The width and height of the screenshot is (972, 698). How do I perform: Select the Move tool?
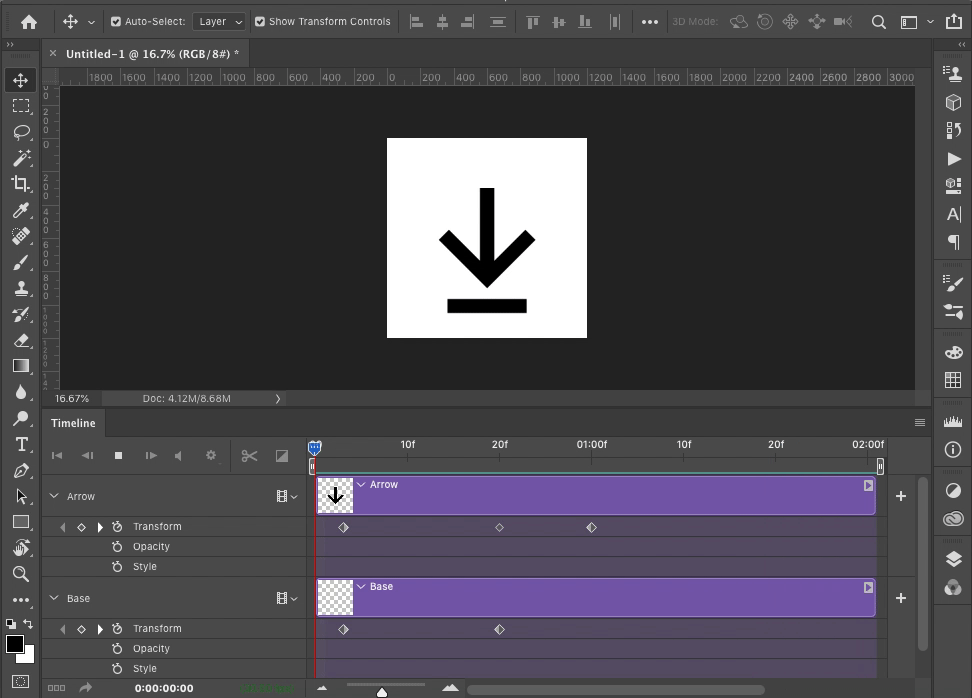[20, 79]
